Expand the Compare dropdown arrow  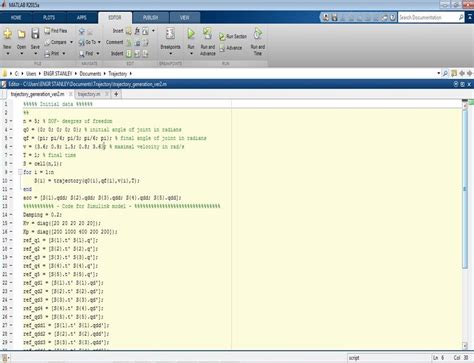pos(71,42)
